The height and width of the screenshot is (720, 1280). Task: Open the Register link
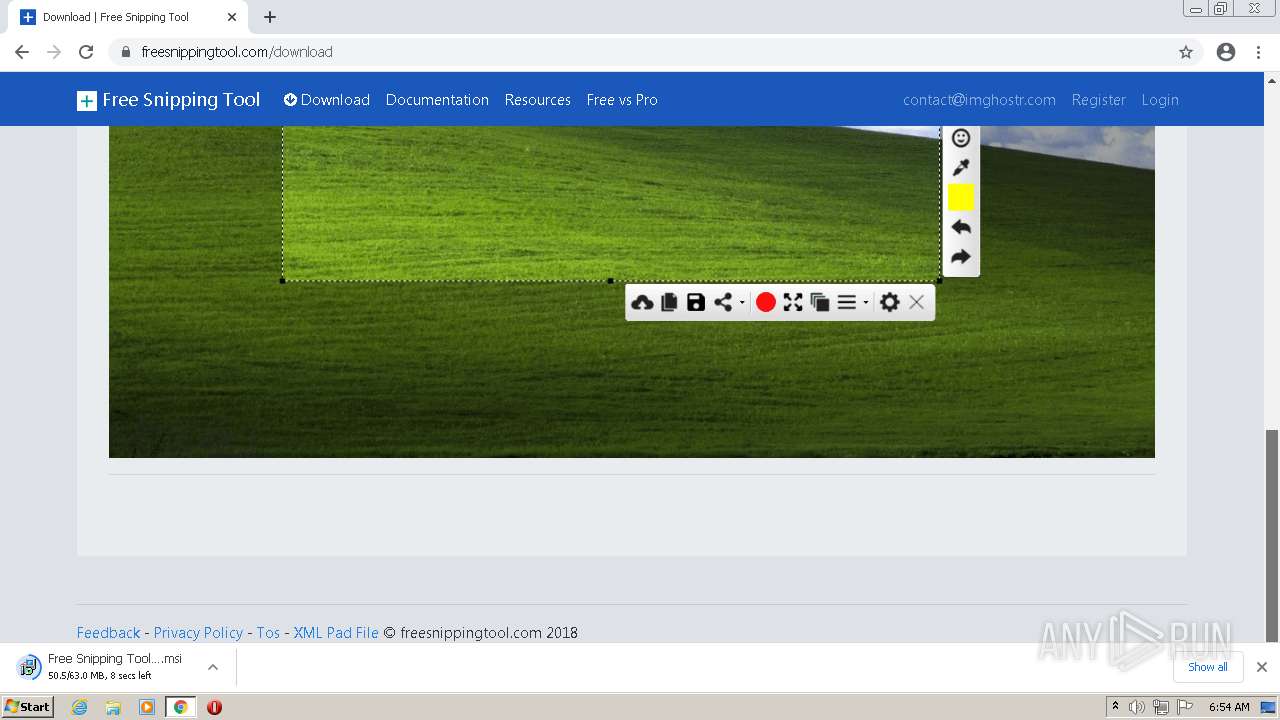pos(1098,100)
